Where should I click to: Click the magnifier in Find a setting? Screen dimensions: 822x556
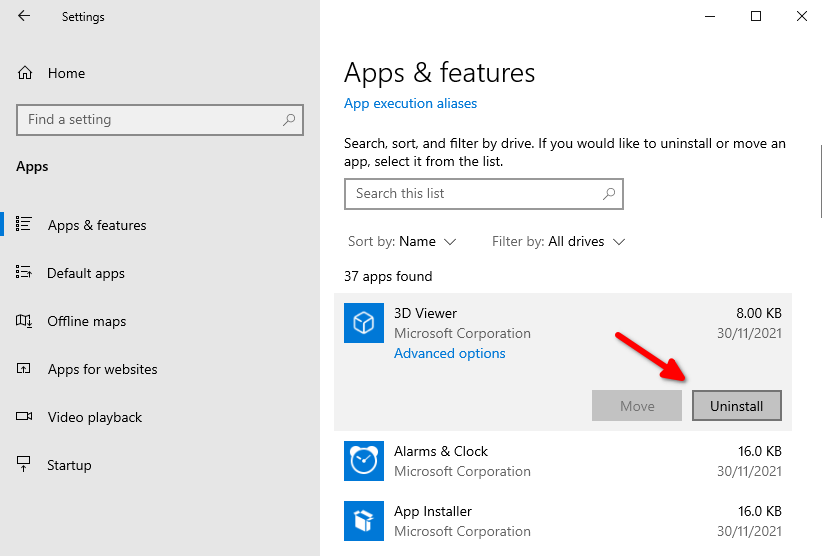289,119
